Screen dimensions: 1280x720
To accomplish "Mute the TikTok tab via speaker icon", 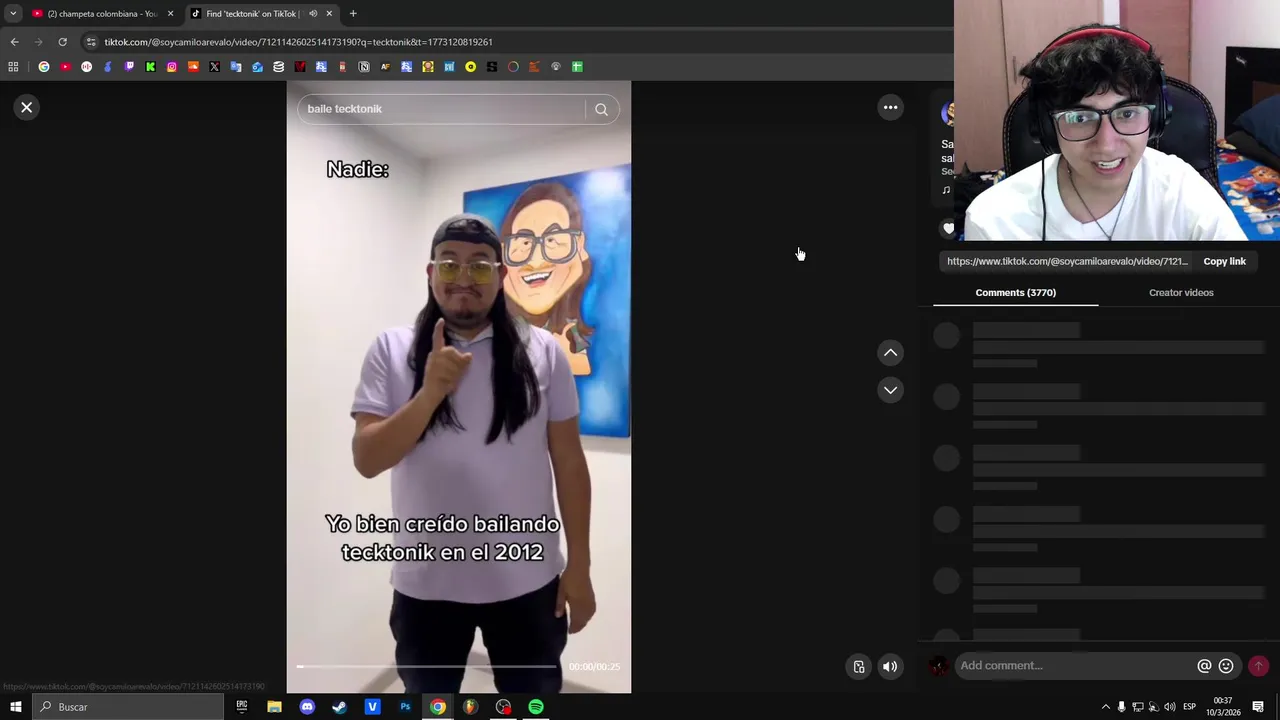I will (313, 14).
